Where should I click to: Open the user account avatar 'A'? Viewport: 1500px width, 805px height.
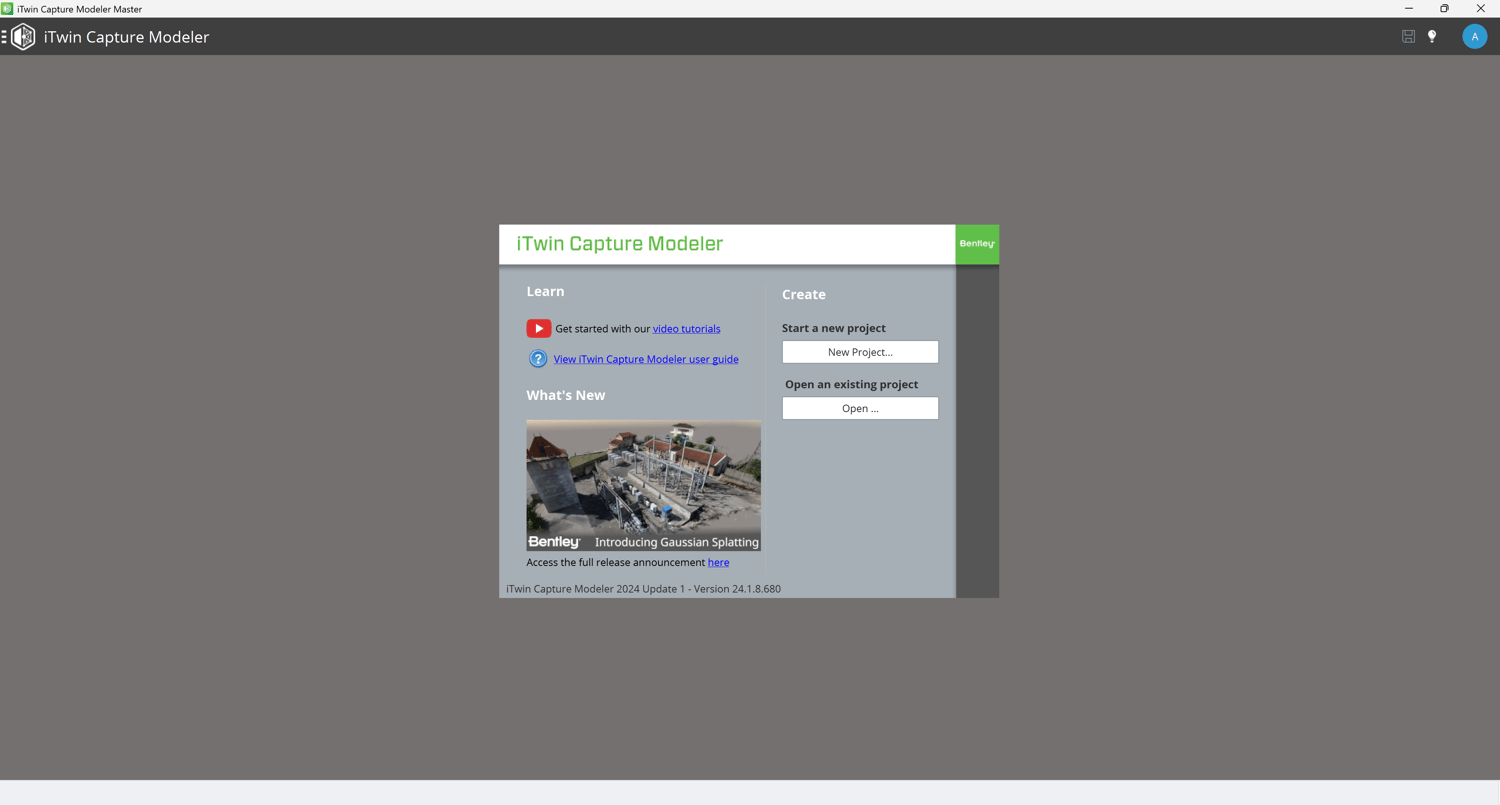tap(1474, 36)
